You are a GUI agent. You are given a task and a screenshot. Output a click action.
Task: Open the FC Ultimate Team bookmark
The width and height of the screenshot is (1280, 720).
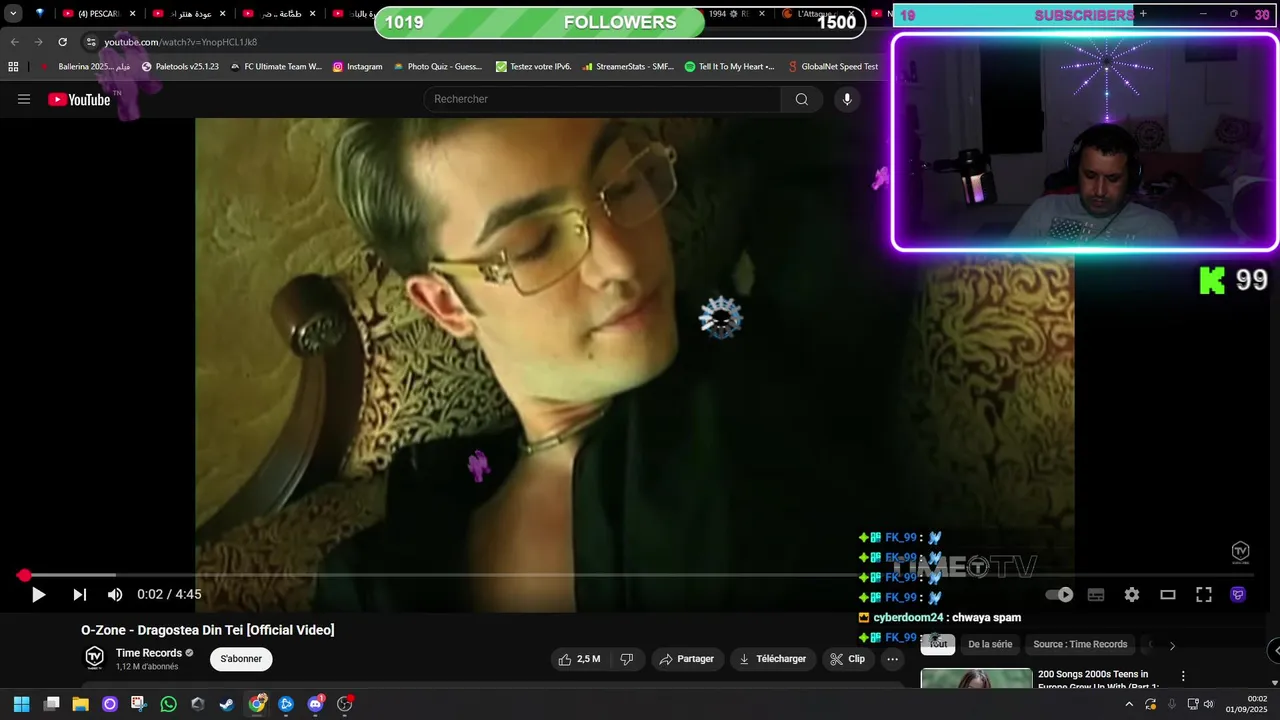(x=276, y=67)
